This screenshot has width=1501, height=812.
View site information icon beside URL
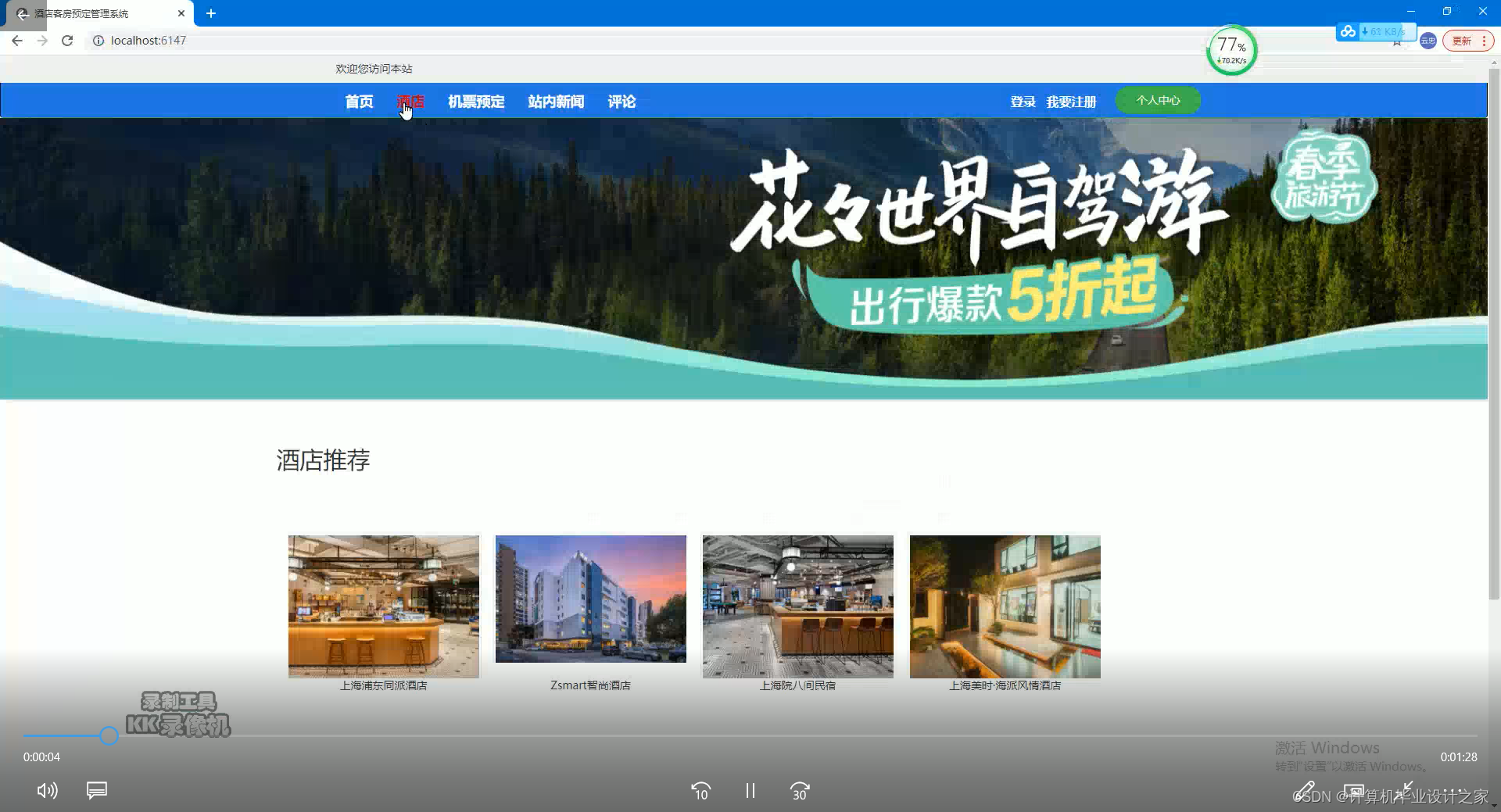[x=99, y=41]
